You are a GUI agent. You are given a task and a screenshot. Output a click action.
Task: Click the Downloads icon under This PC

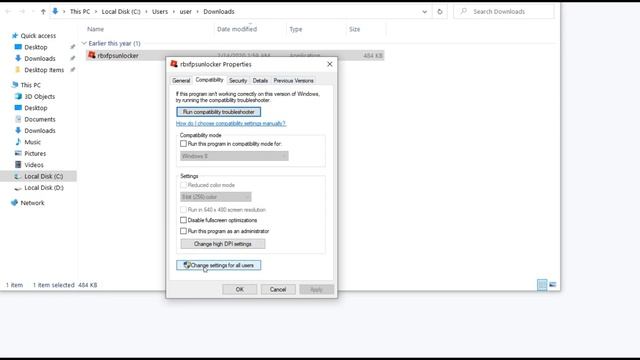18,131
